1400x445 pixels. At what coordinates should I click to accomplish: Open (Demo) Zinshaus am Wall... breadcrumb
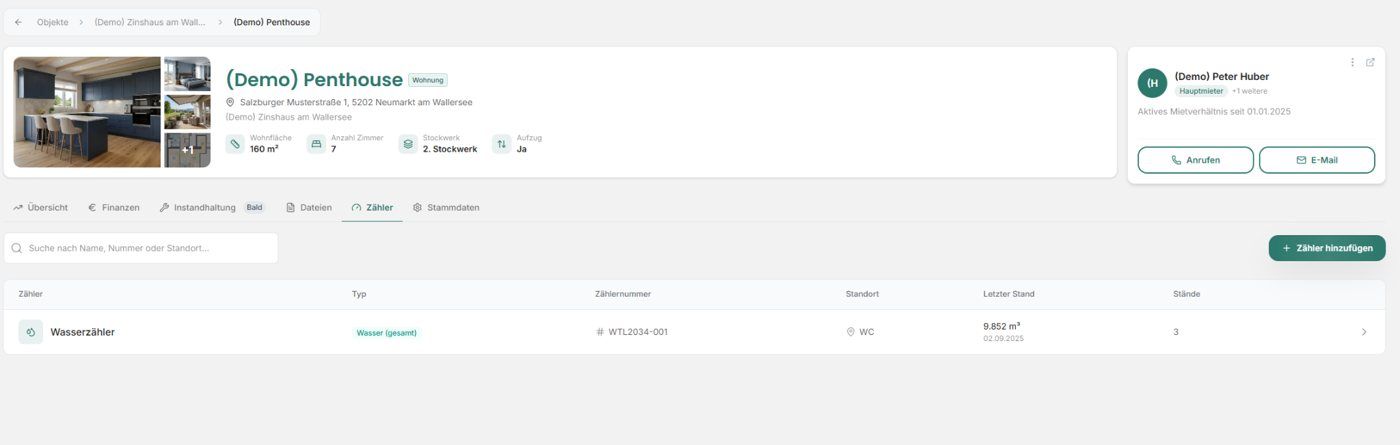point(150,22)
